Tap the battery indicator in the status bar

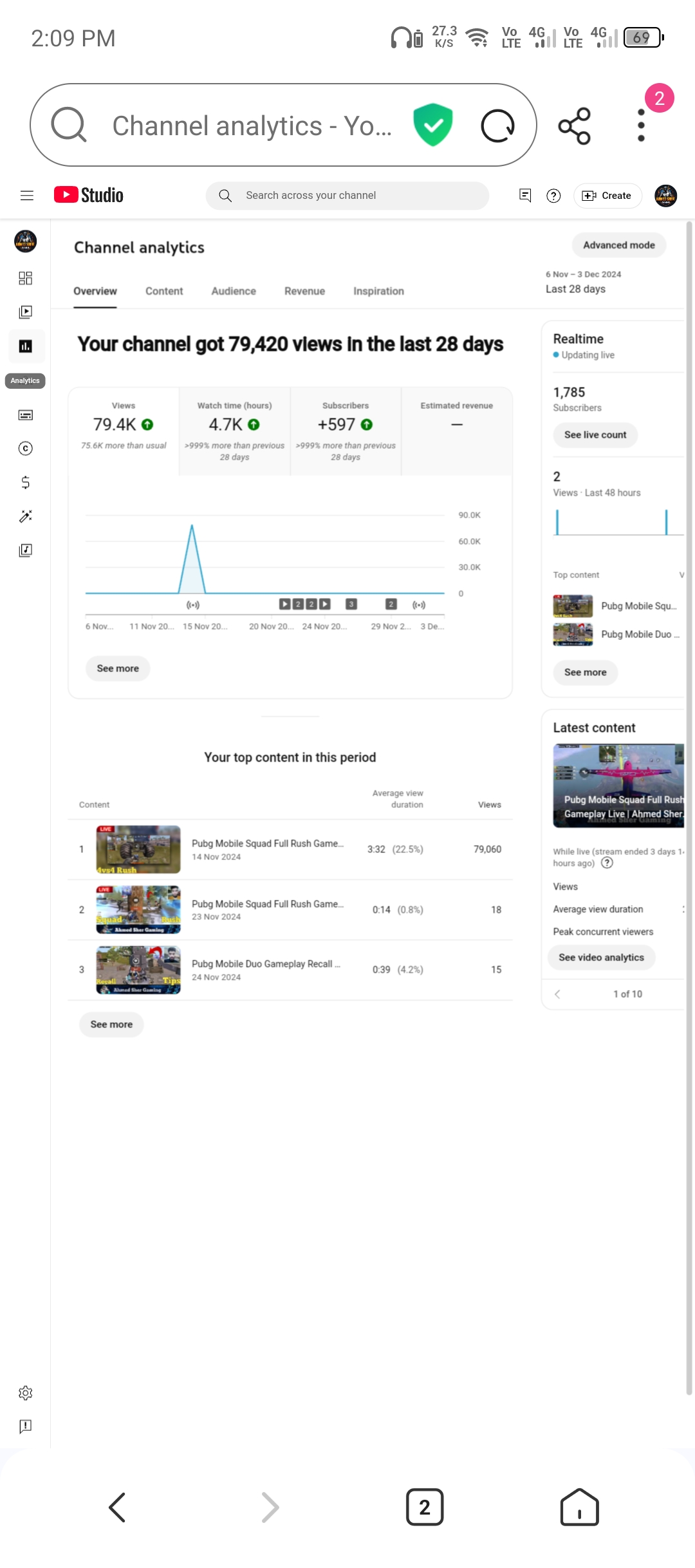point(644,37)
